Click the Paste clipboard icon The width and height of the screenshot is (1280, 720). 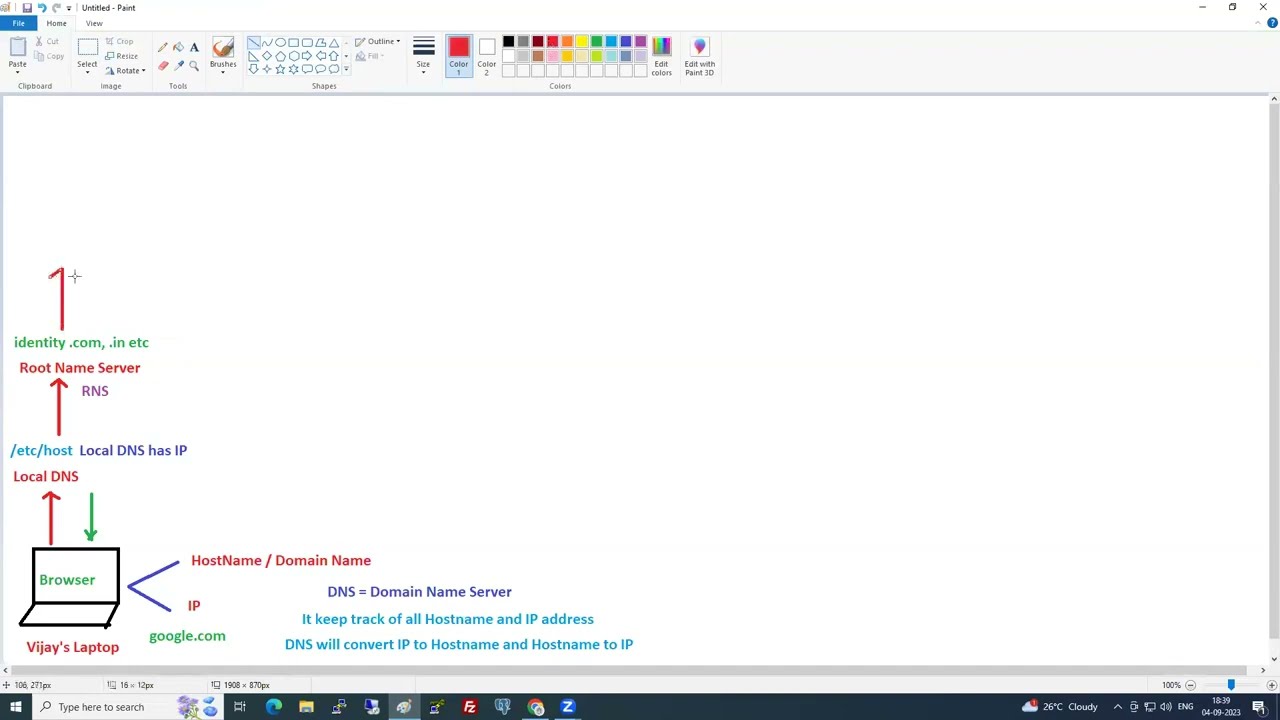[17, 47]
